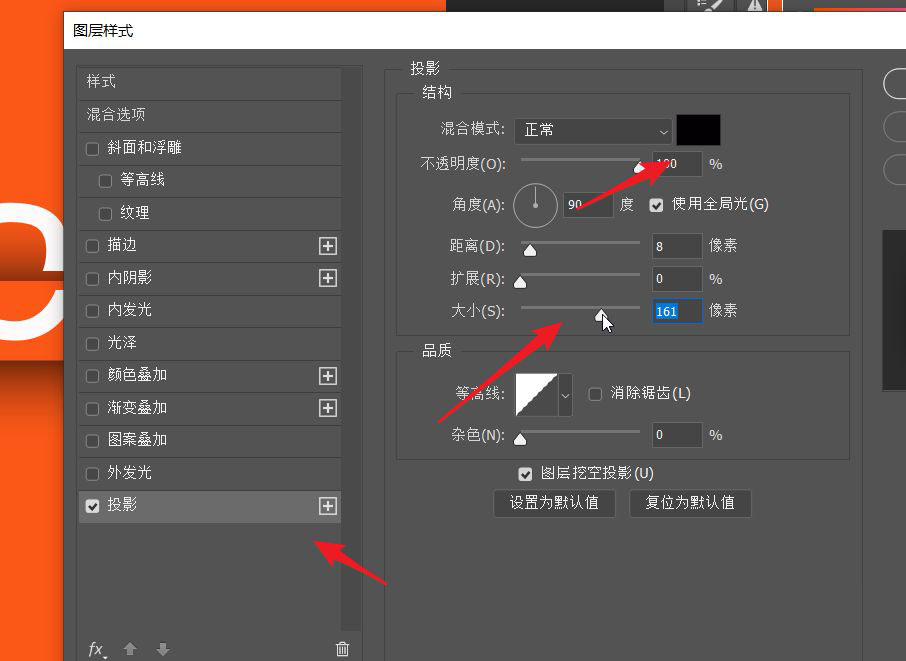Add another Drop Shadow (投影) via plus icon
The width and height of the screenshot is (906, 661).
(x=328, y=506)
